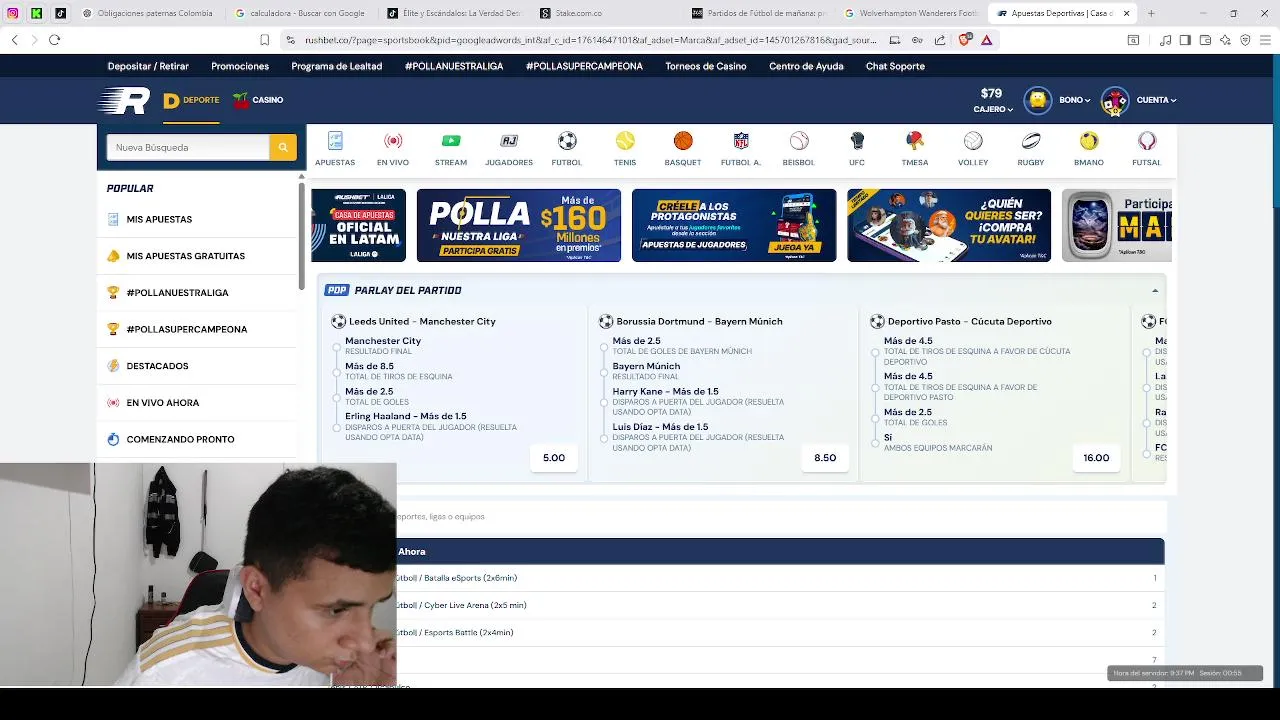
Task: Open the Apuestas sport category icon
Action: (335, 141)
